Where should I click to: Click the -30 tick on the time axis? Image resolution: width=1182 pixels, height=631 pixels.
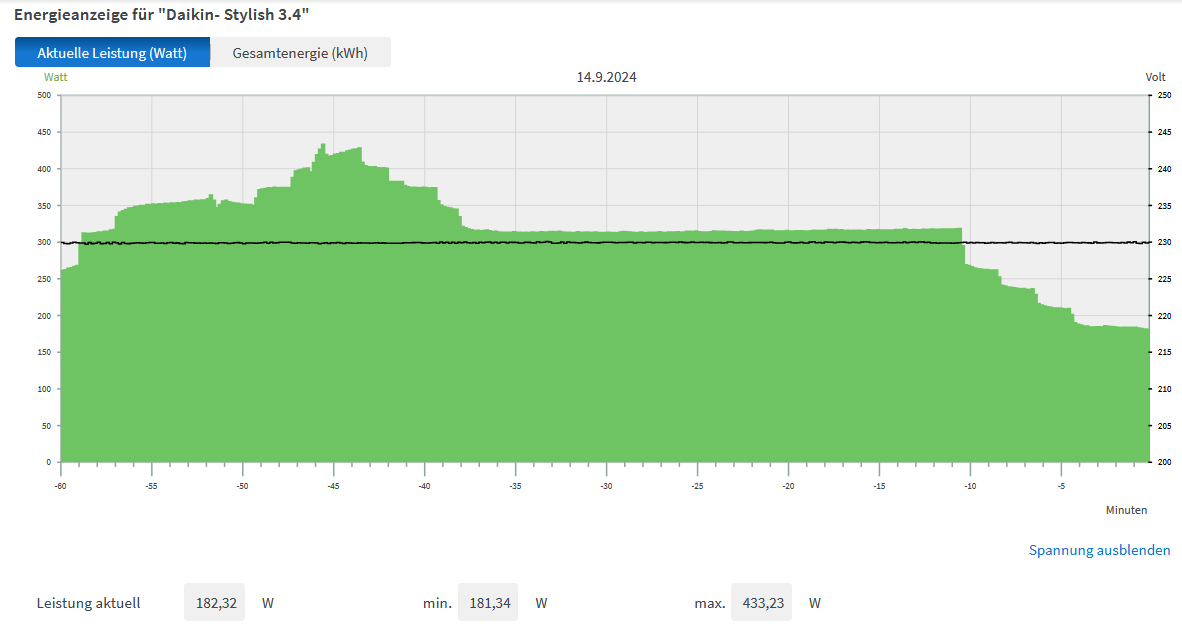(606, 486)
